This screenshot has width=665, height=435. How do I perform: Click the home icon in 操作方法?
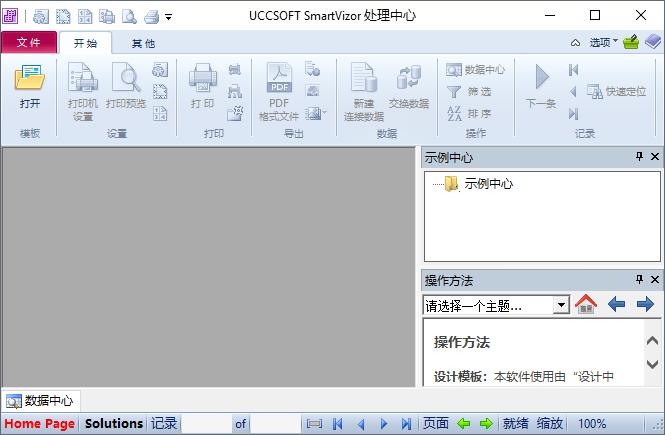[586, 304]
